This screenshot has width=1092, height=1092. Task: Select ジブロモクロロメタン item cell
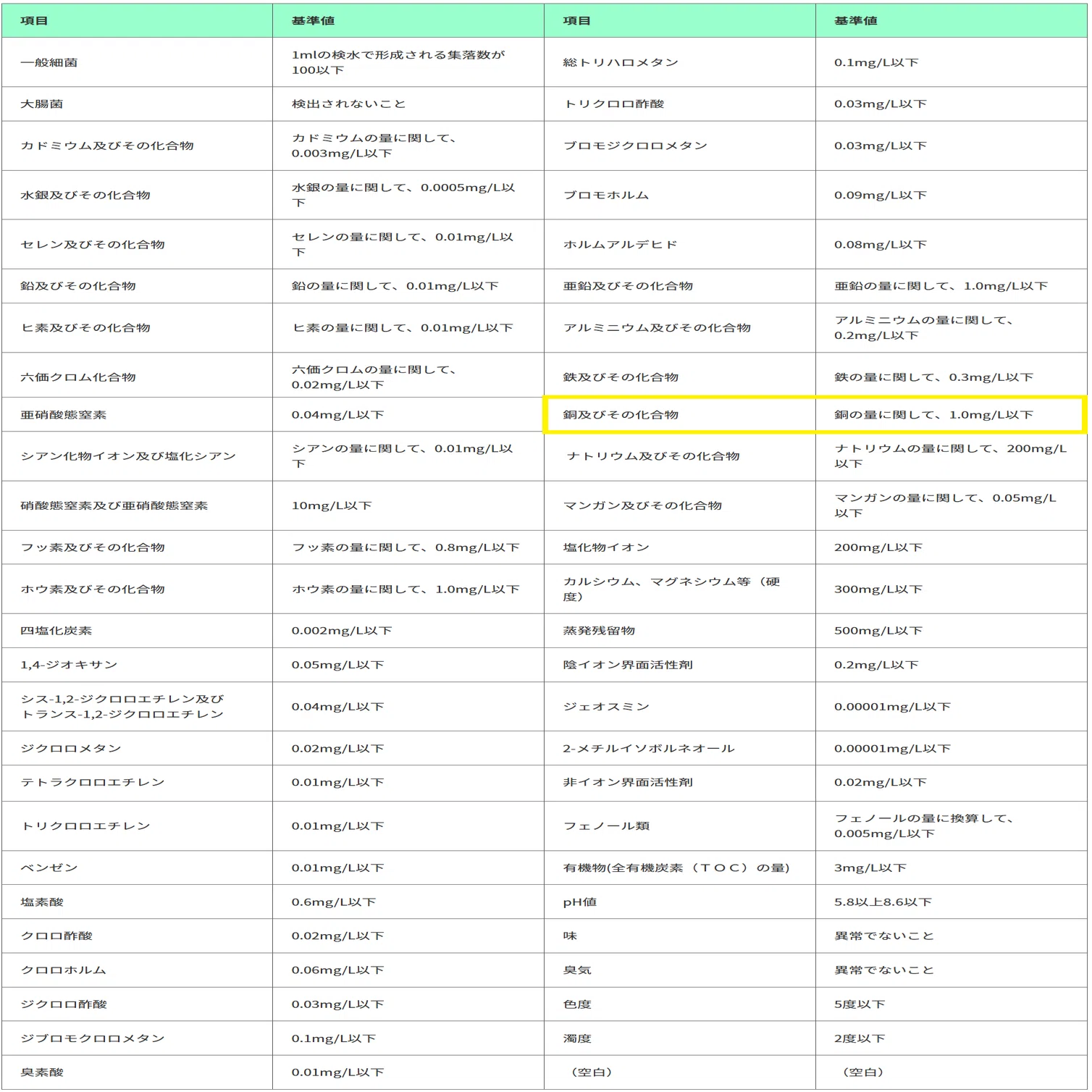137,1038
